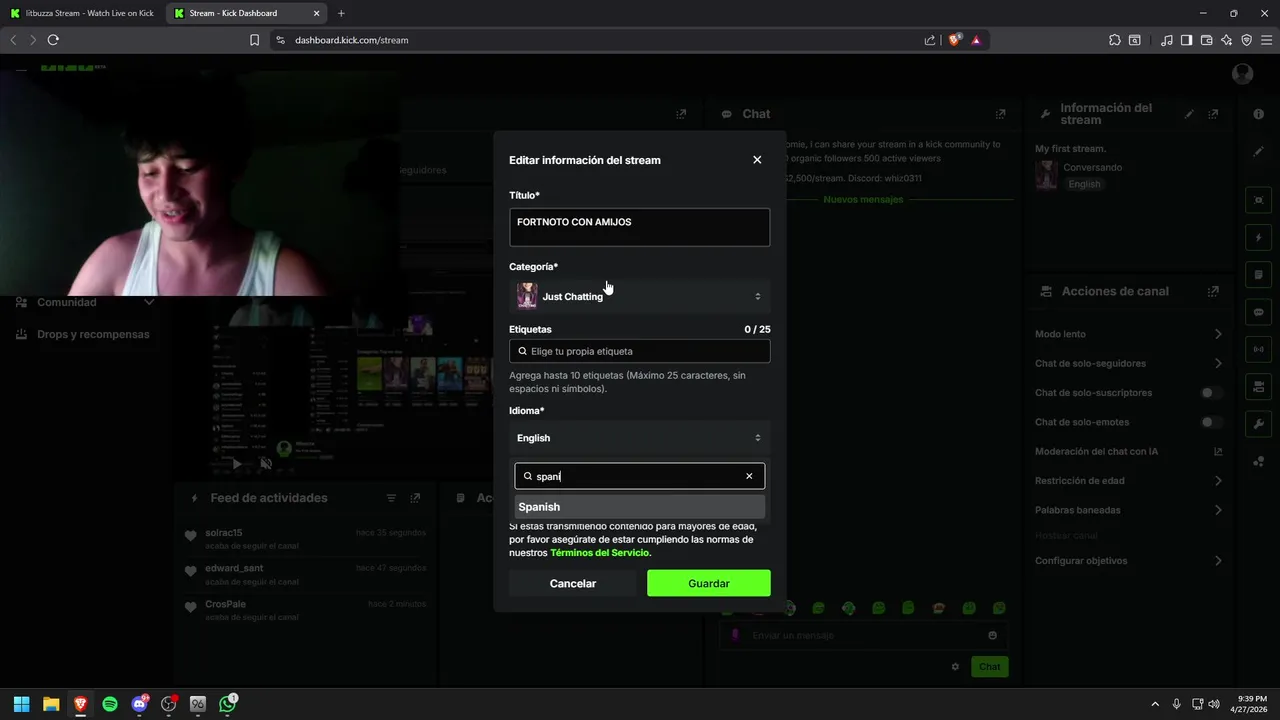
Task: Open the emoji picker in chat
Action: click(992, 635)
